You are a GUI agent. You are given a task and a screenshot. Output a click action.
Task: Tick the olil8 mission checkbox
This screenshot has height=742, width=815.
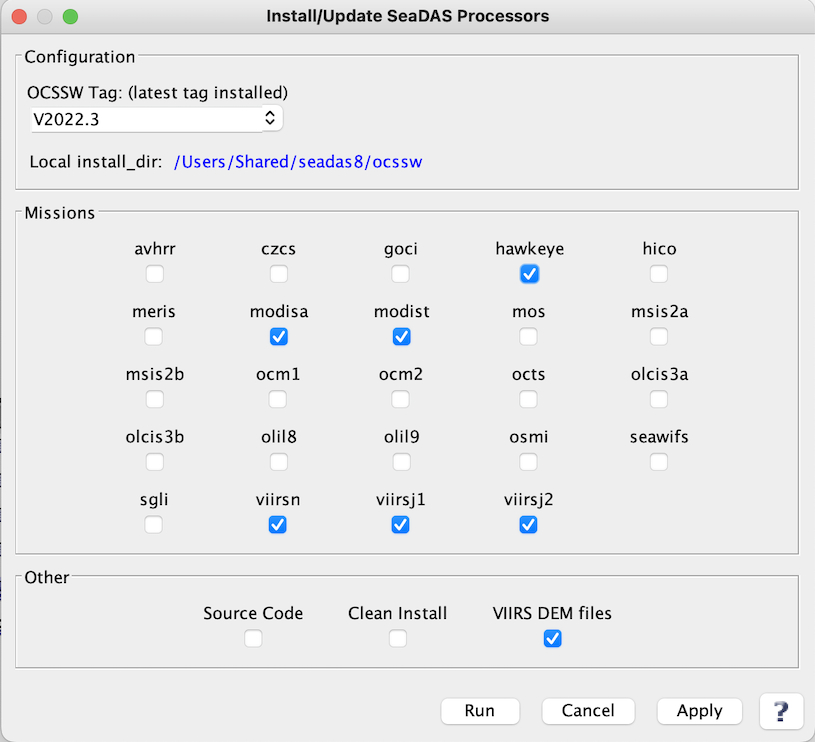(x=279, y=461)
